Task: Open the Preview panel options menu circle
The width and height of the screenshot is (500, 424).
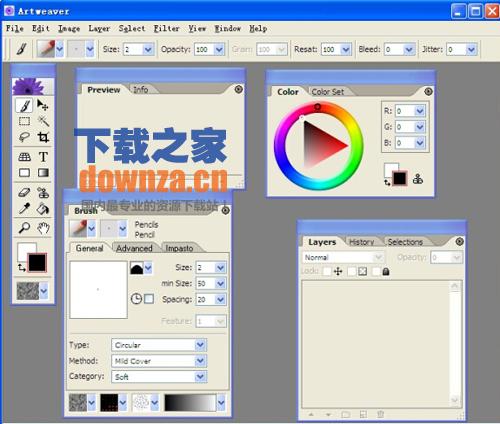Action: coord(238,89)
